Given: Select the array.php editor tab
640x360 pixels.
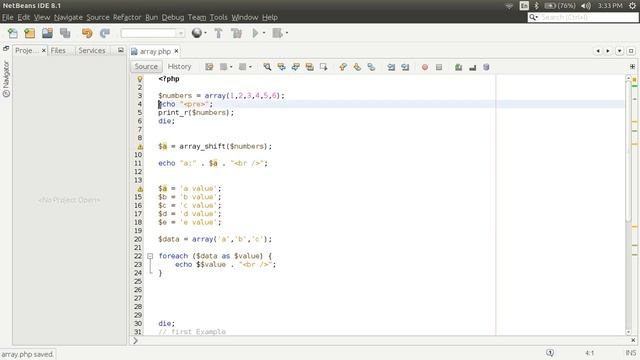Looking at the screenshot, I should [x=155, y=51].
